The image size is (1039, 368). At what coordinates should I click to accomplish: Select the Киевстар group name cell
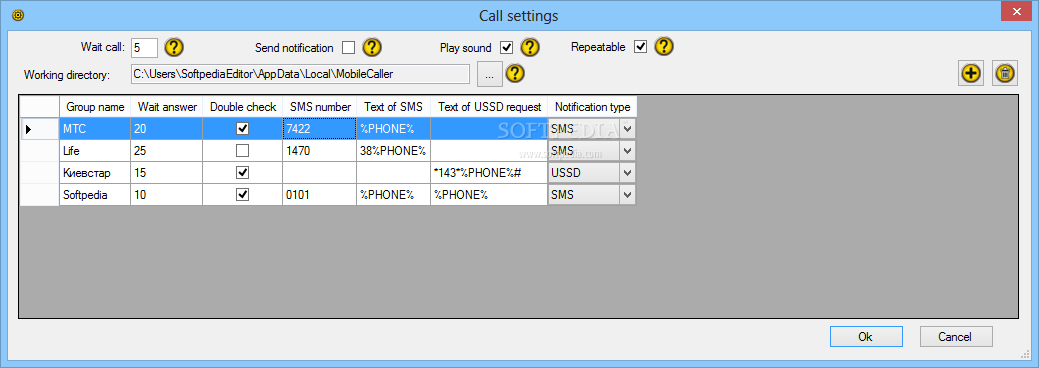pyautogui.click(x=95, y=172)
